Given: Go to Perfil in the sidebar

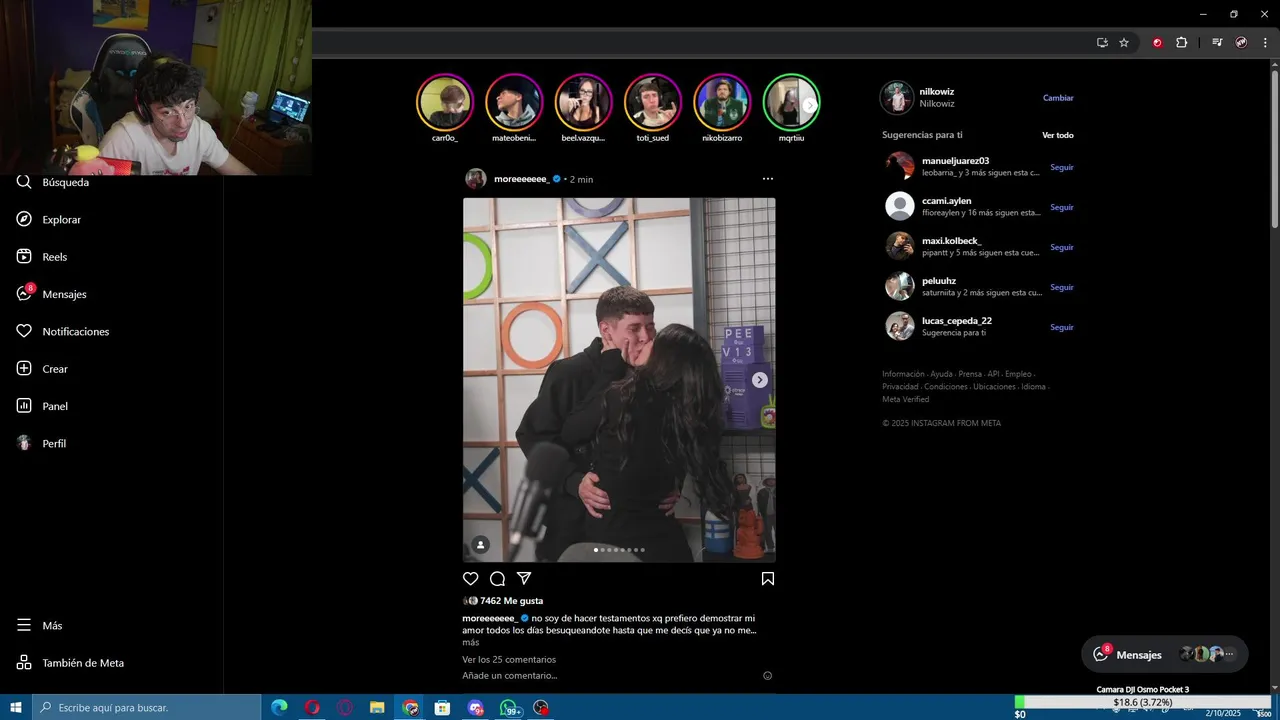Looking at the screenshot, I should (42, 443).
